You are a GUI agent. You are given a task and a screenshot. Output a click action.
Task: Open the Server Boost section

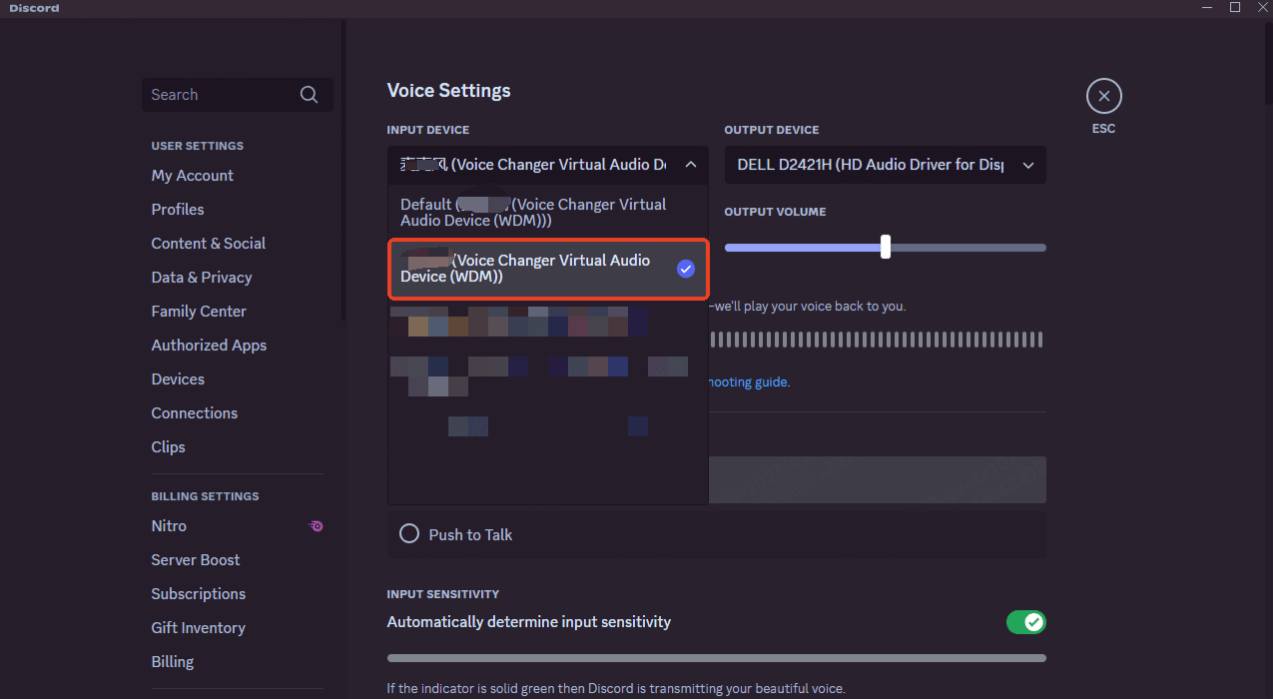click(195, 560)
